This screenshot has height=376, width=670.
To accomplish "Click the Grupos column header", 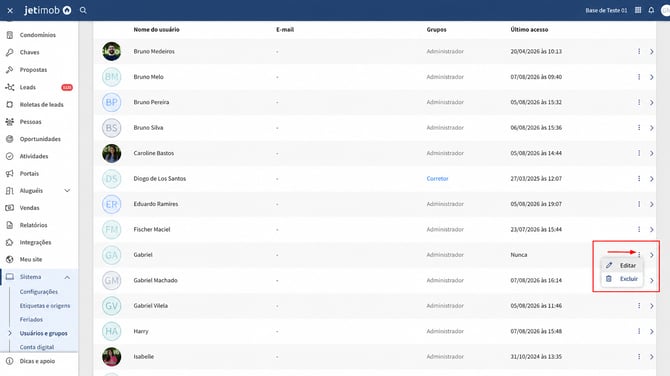I will [436, 29].
